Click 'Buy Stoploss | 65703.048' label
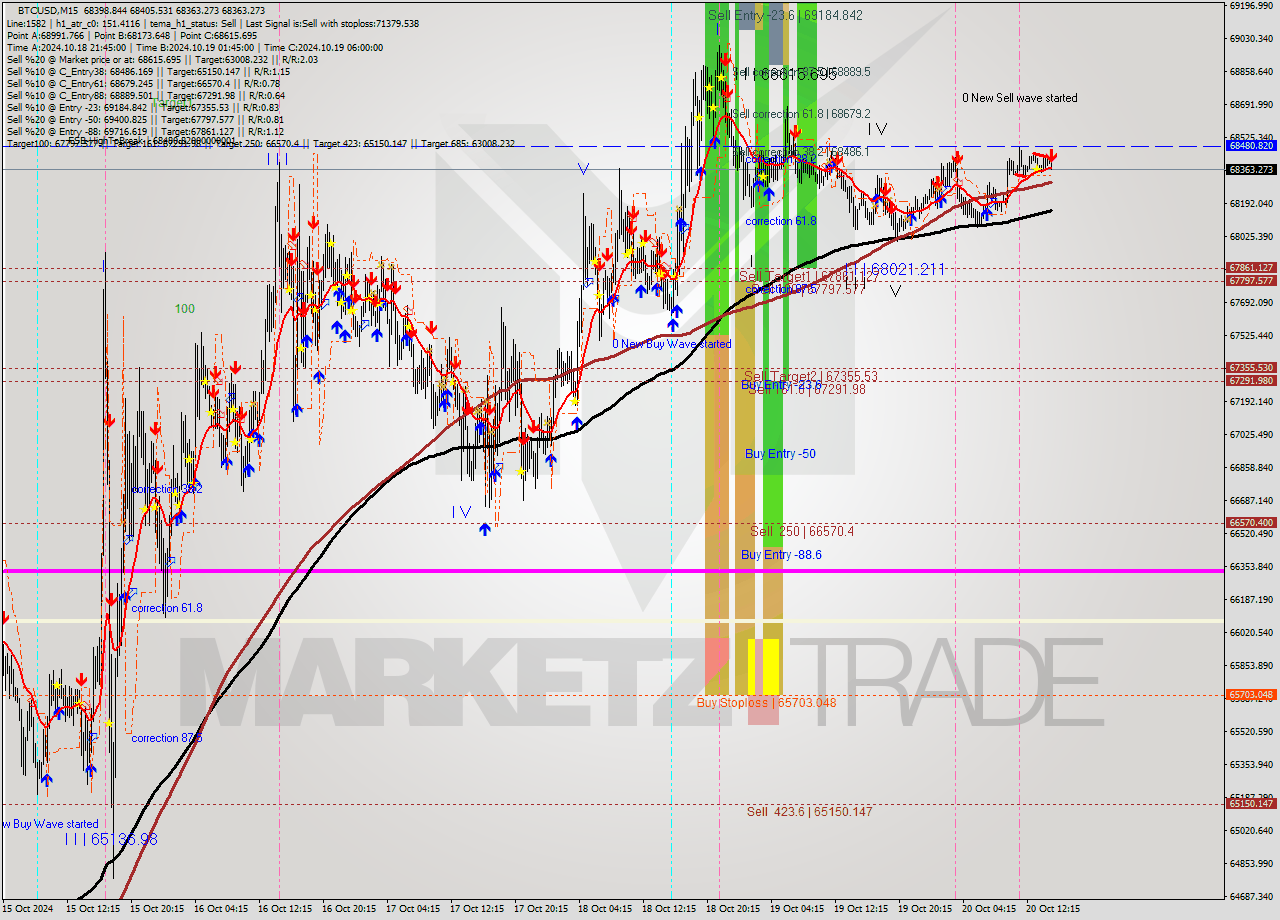Screen dimensions: 1280x920 tap(766, 703)
